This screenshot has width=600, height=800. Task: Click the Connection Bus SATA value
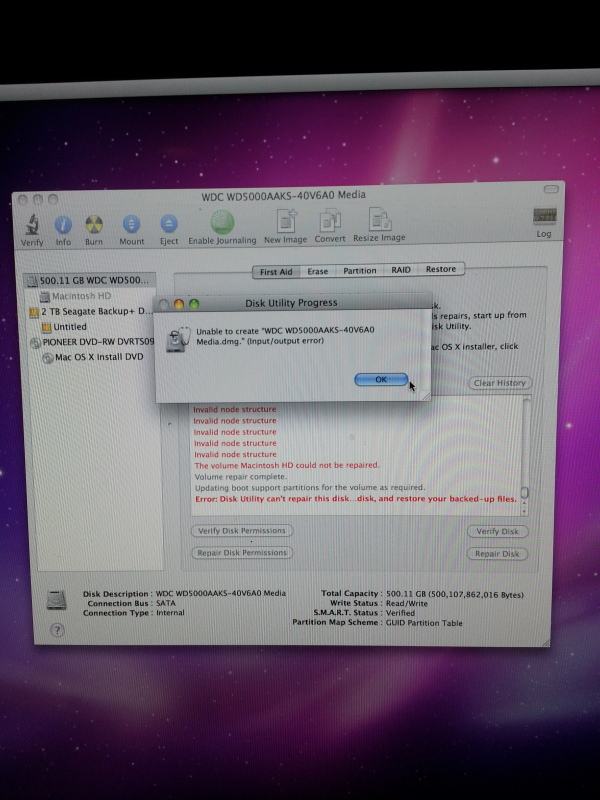click(x=166, y=603)
